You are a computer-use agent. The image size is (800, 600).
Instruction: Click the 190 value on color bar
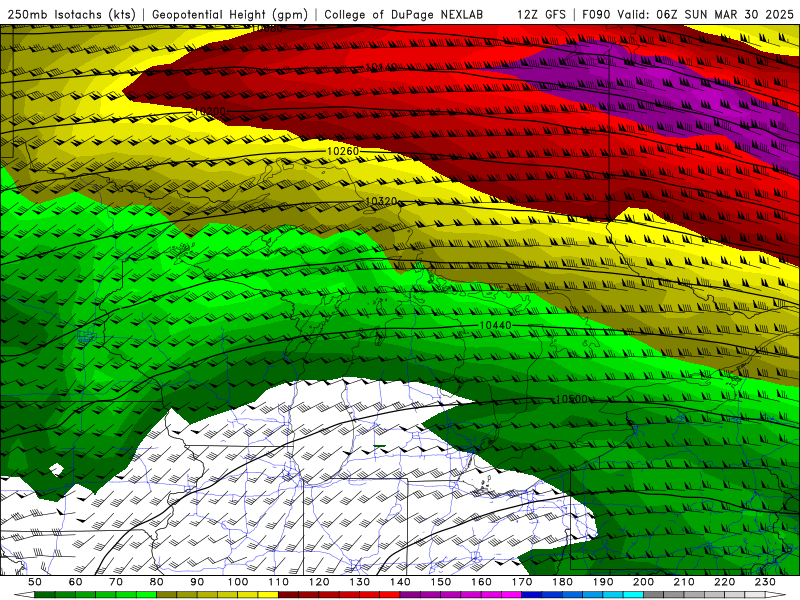603,582
